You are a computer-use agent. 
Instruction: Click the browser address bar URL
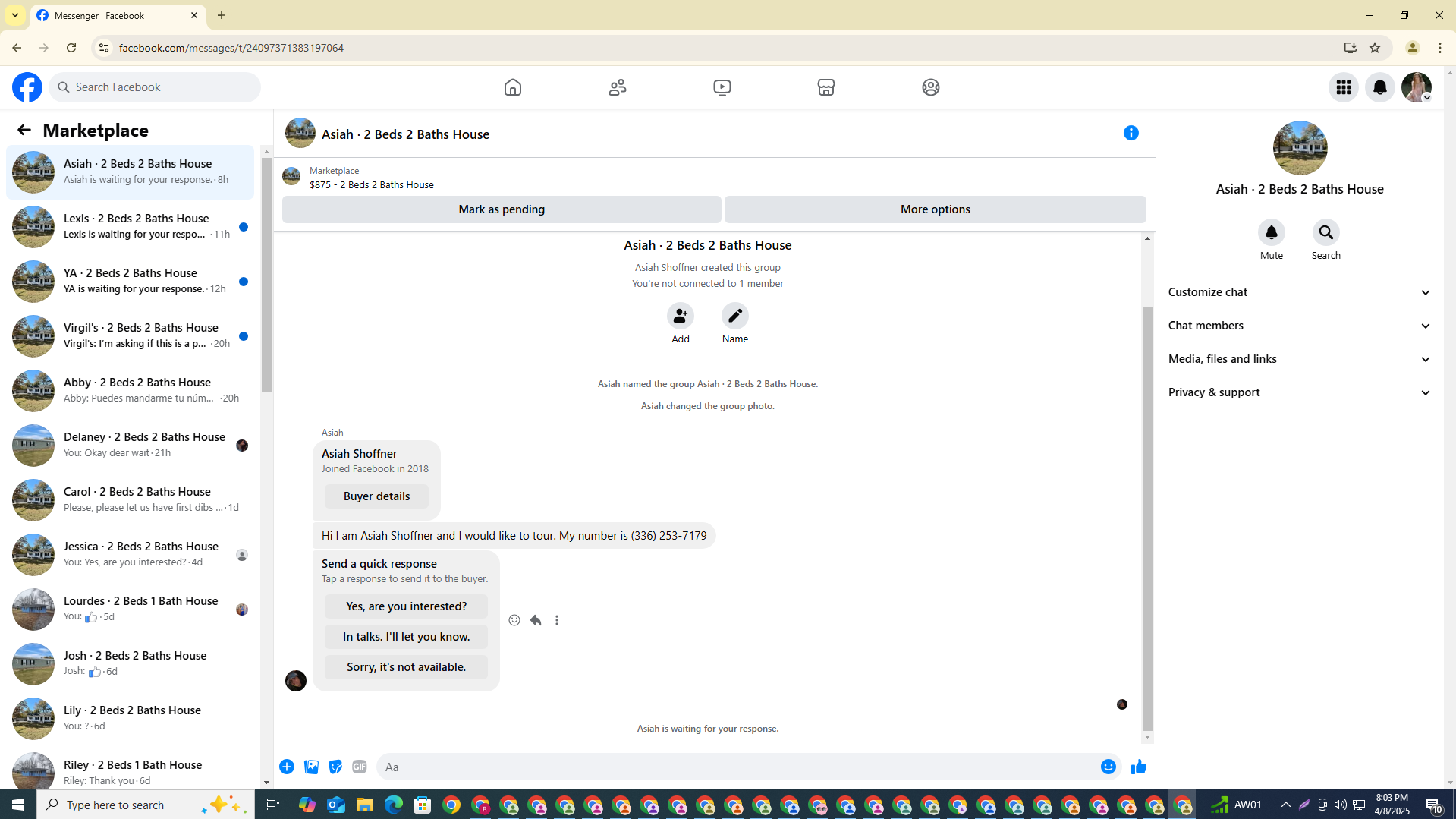point(231,48)
